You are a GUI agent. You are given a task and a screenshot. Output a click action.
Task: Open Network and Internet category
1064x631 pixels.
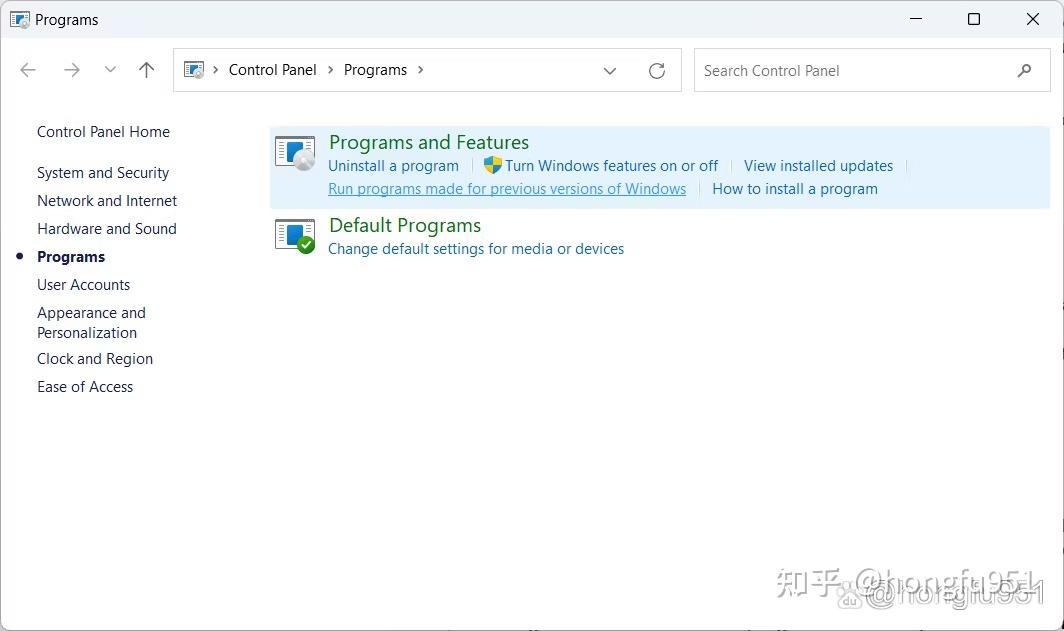[x=107, y=201]
